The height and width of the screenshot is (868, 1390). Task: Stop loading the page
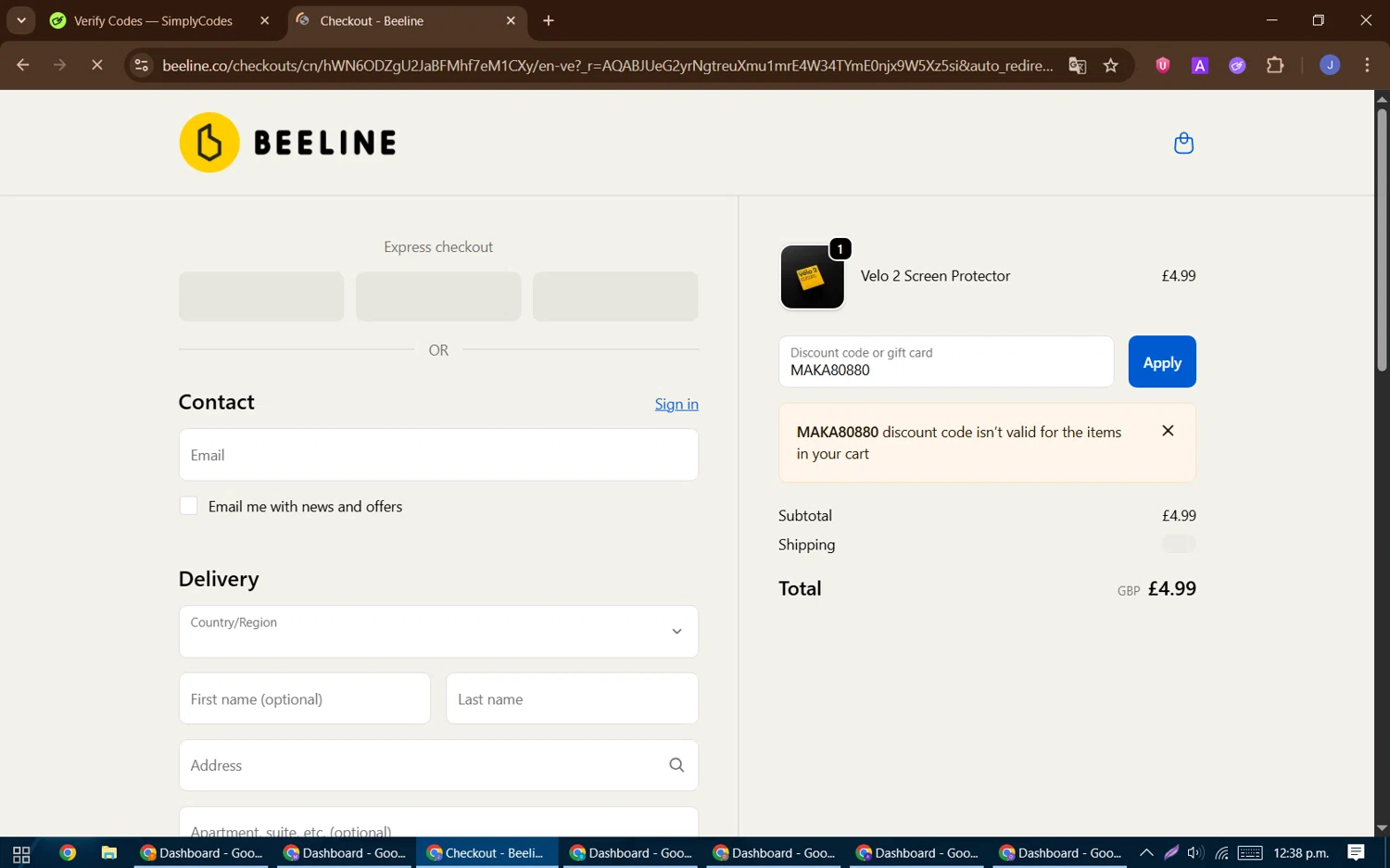96,65
